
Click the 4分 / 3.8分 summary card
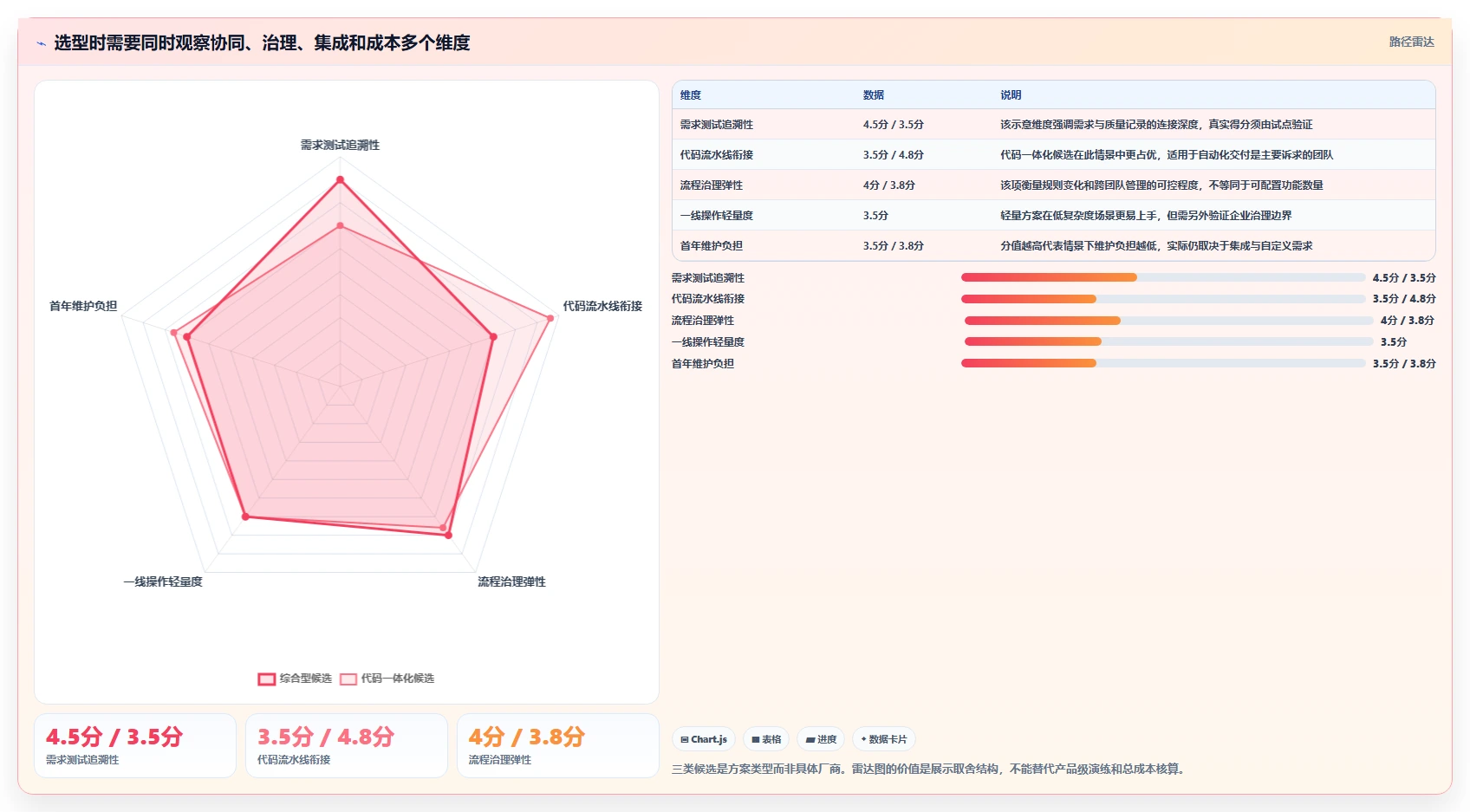click(x=558, y=746)
